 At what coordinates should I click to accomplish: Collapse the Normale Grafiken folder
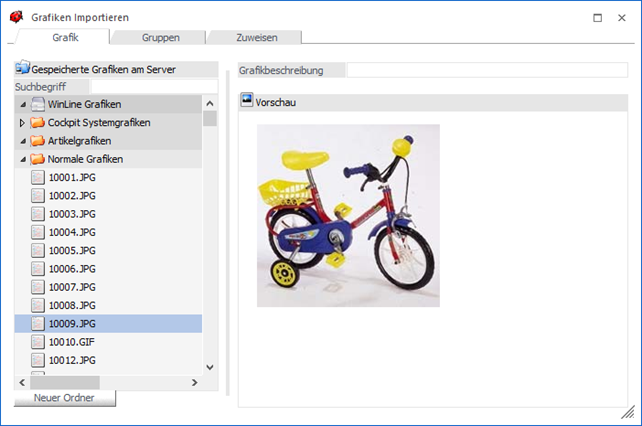23,159
